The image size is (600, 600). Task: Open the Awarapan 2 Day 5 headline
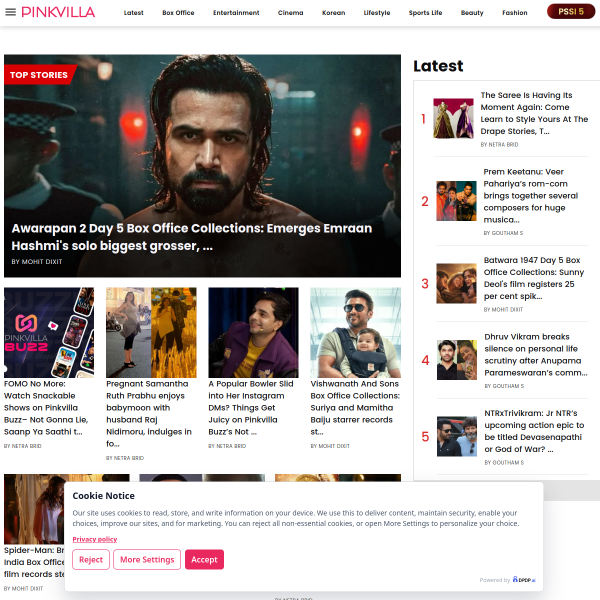click(x=192, y=237)
